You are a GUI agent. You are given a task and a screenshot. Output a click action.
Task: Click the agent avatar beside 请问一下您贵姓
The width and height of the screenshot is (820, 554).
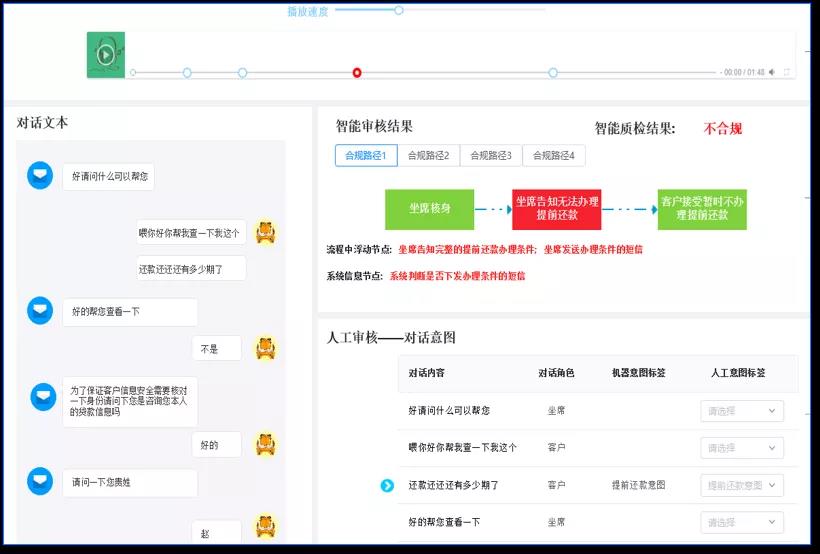point(40,482)
